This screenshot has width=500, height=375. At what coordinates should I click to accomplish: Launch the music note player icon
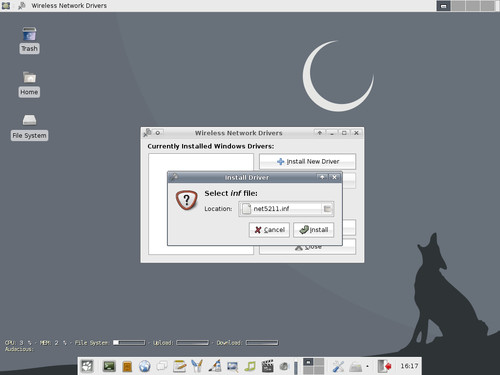[x=250, y=366]
